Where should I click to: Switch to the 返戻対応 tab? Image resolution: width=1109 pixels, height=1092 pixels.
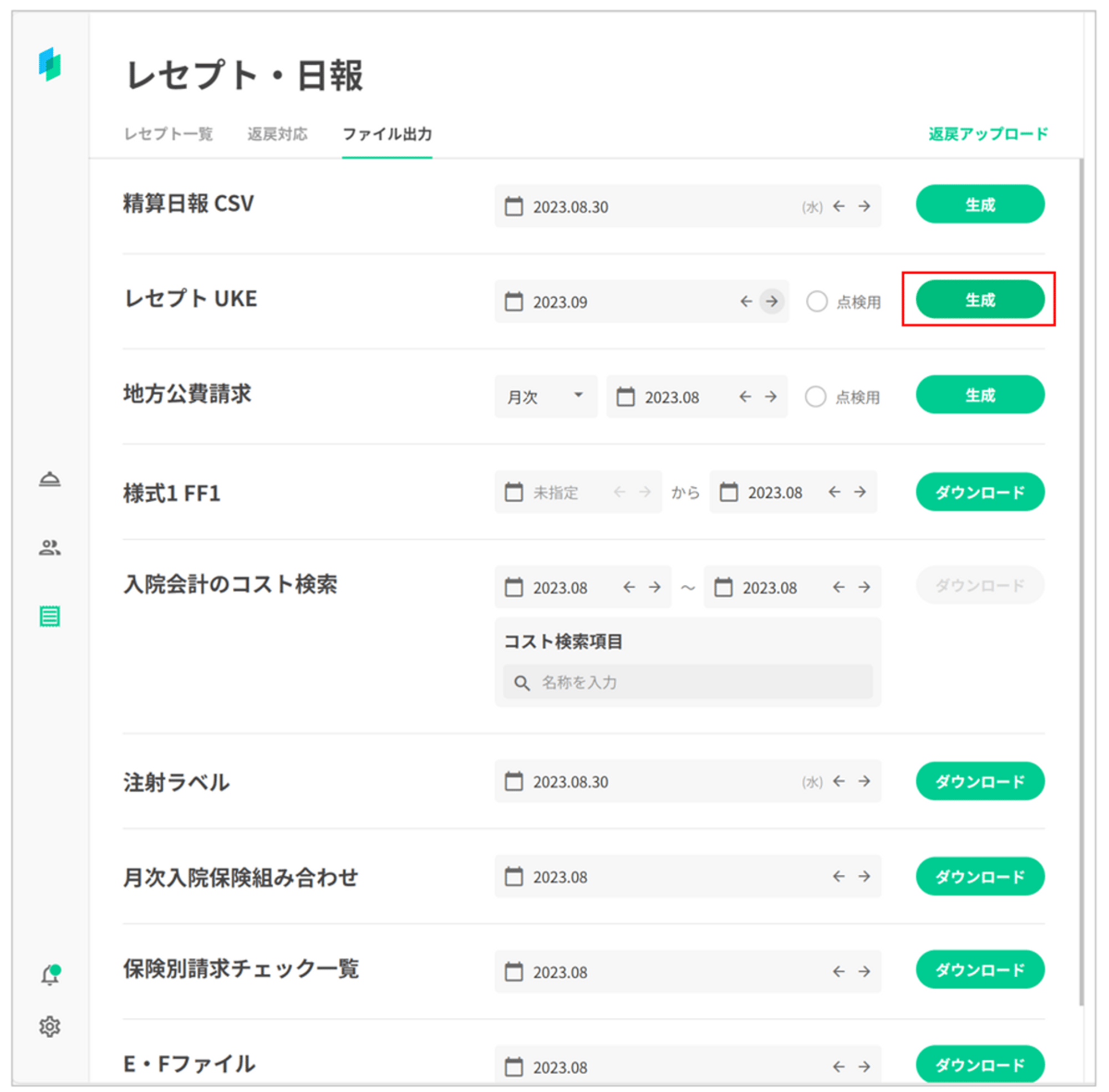277,134
